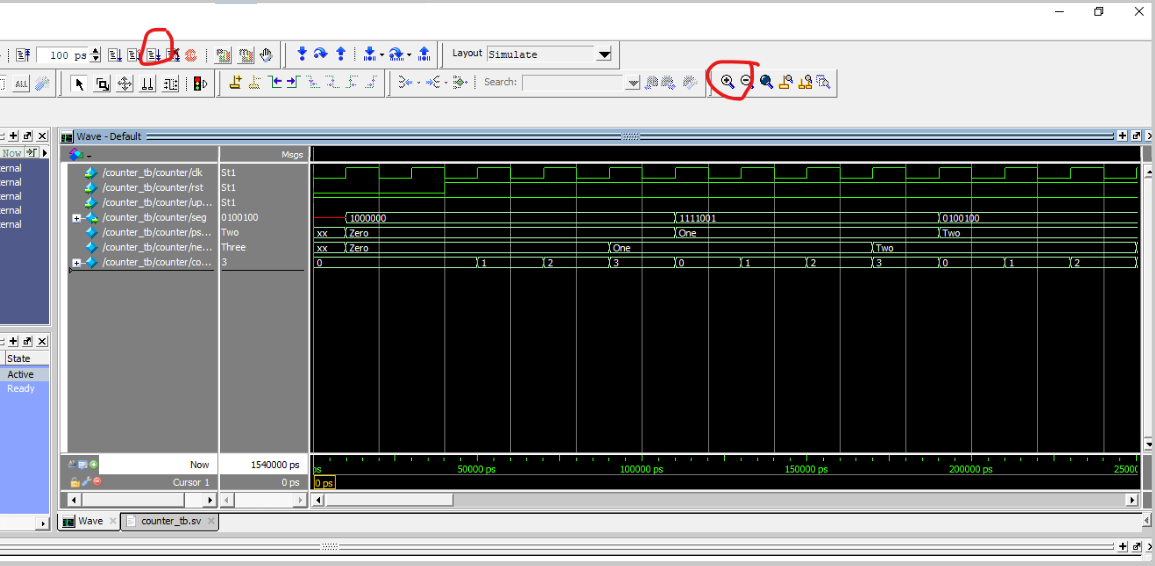Image resolution: width=1155 pixels, height=566 pixels.
Task: Click the Zoom Full dark magnifier
Action: point(766,82)
